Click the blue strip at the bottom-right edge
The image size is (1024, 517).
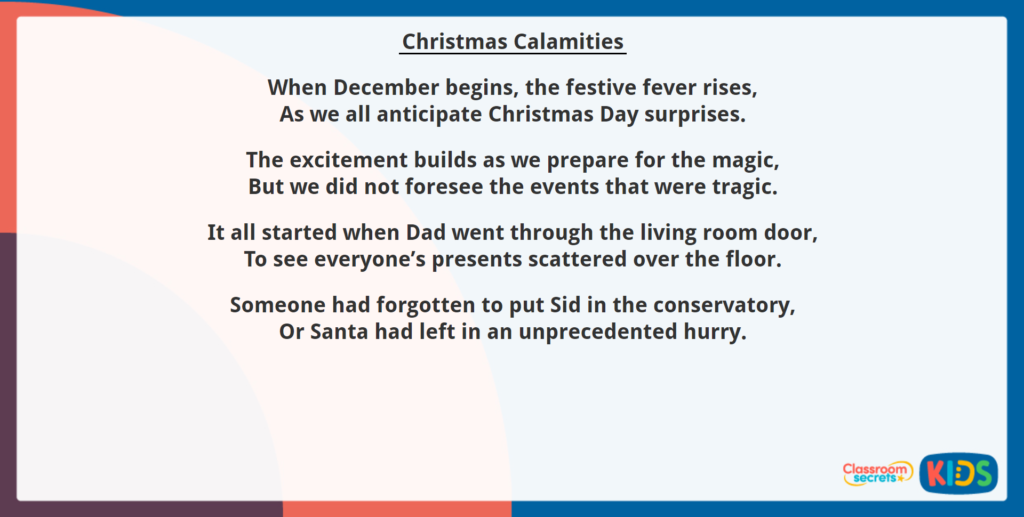tap(800, 509)
